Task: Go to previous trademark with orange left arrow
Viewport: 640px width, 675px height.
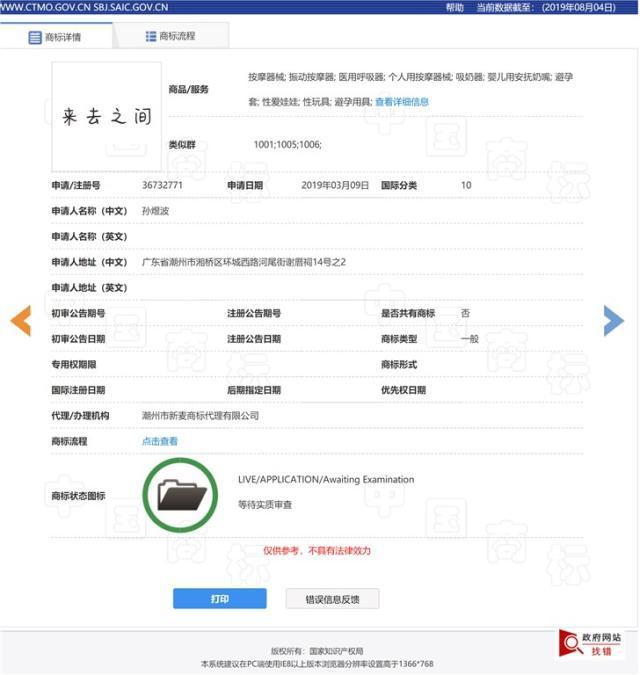Action: [x=20, y=320]
